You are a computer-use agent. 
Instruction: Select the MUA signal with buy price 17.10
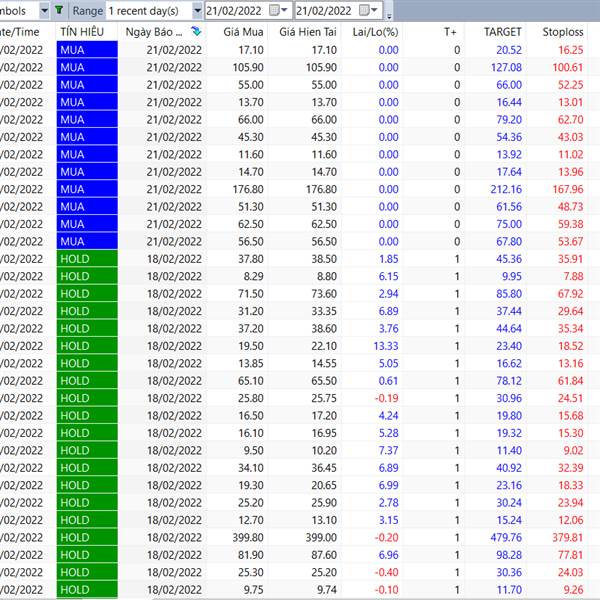(87, 50)
